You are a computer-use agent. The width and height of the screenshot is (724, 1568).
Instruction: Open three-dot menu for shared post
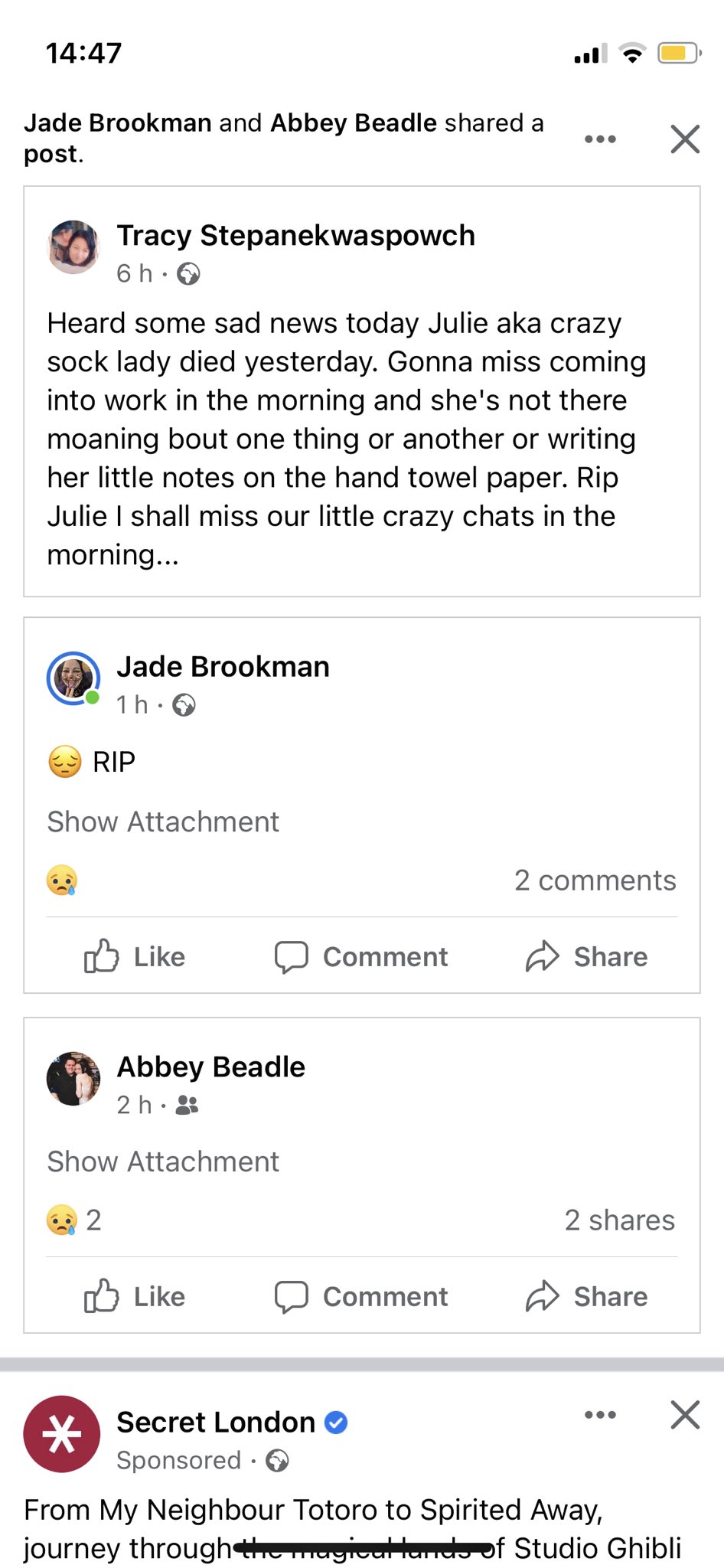pyautogui.click(x=600, y=139)
